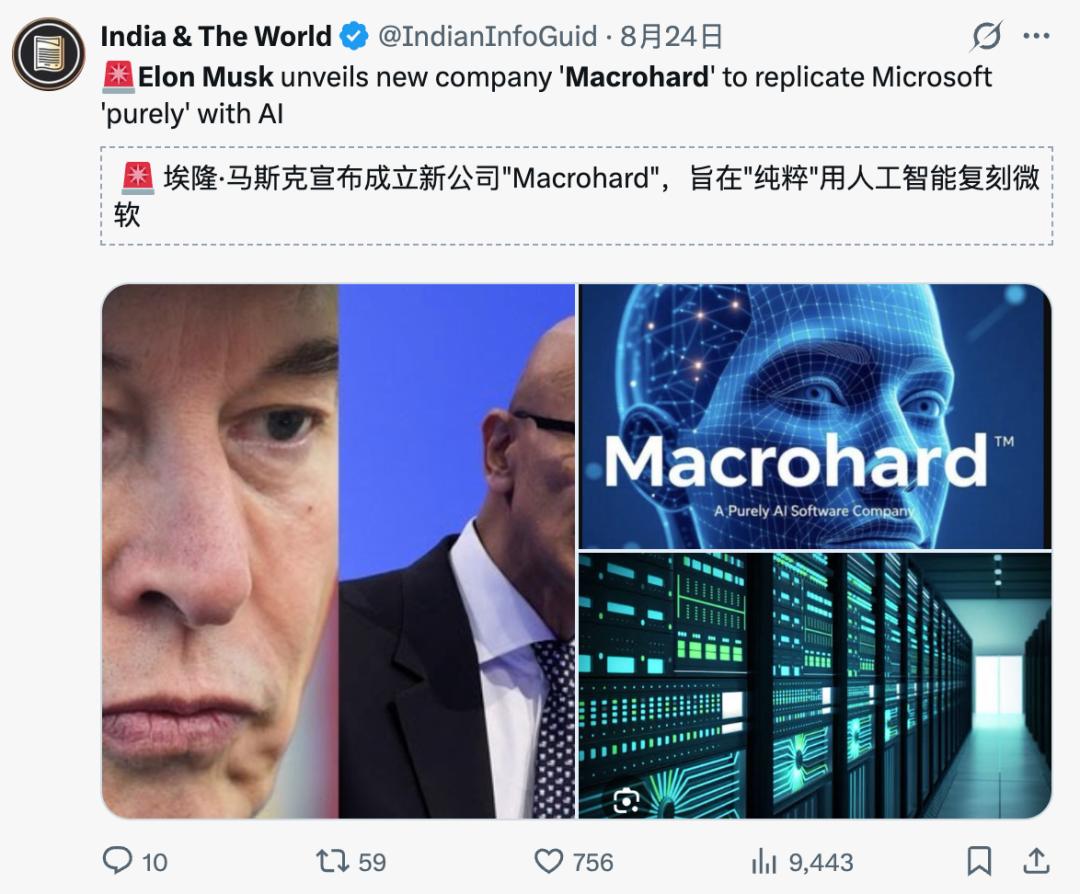This screenshot has width=1080, height=894.
Task: Open the server room image
Action: (x=815, y=685)
